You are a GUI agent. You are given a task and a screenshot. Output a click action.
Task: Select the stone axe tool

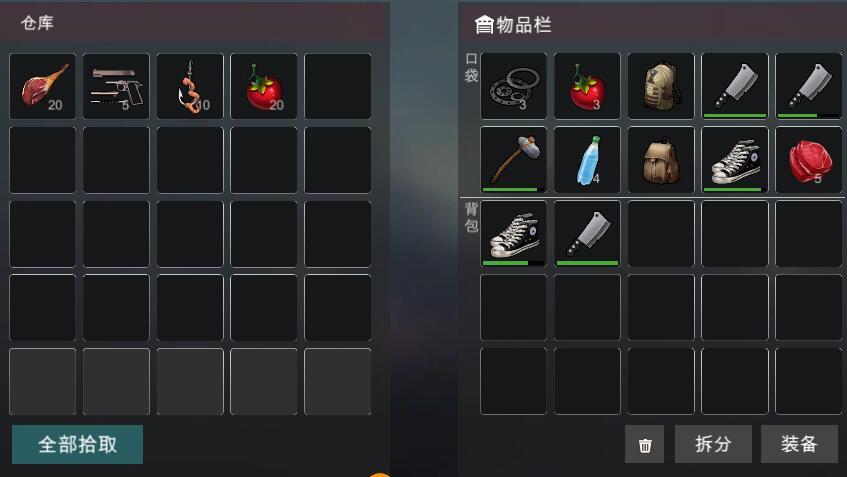(513, 159)
